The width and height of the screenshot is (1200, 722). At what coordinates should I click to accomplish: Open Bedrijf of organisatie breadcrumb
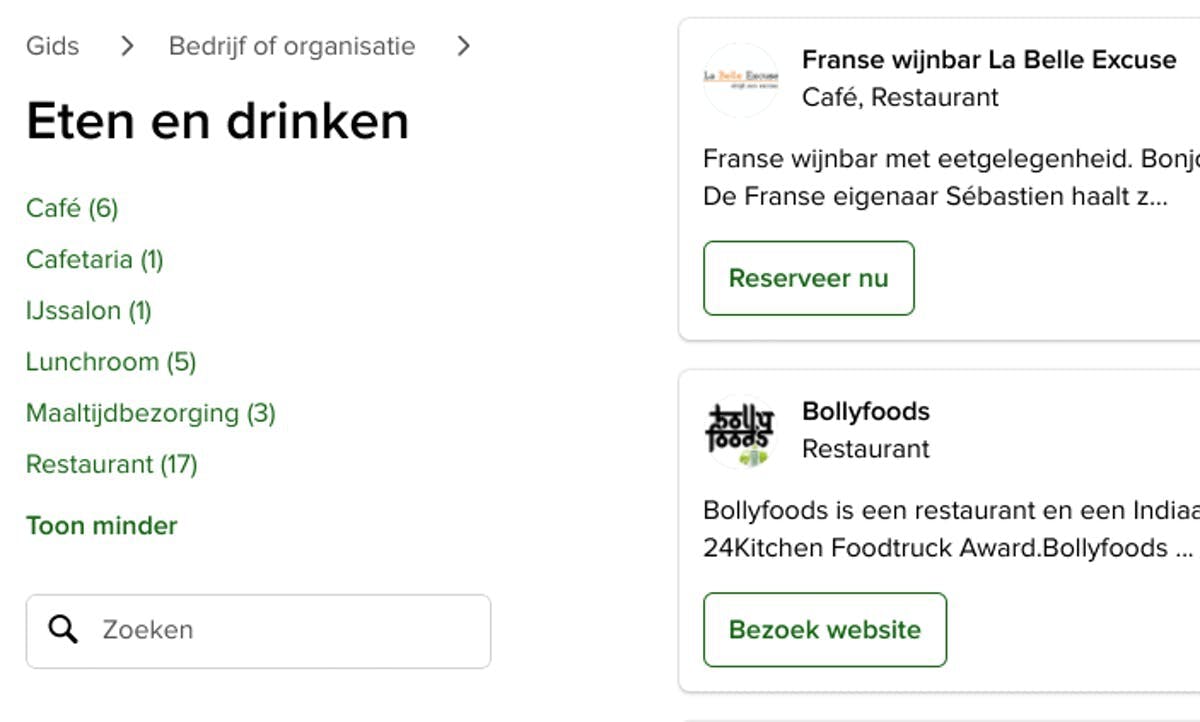[x=291, y=46]
